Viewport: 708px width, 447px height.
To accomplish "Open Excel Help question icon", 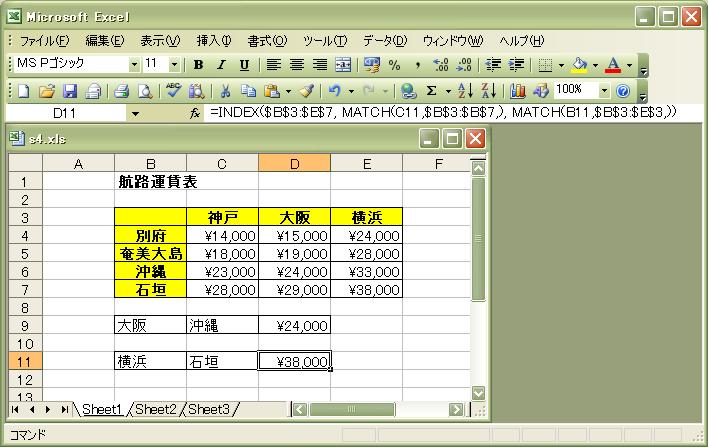I will coord(623,91).
